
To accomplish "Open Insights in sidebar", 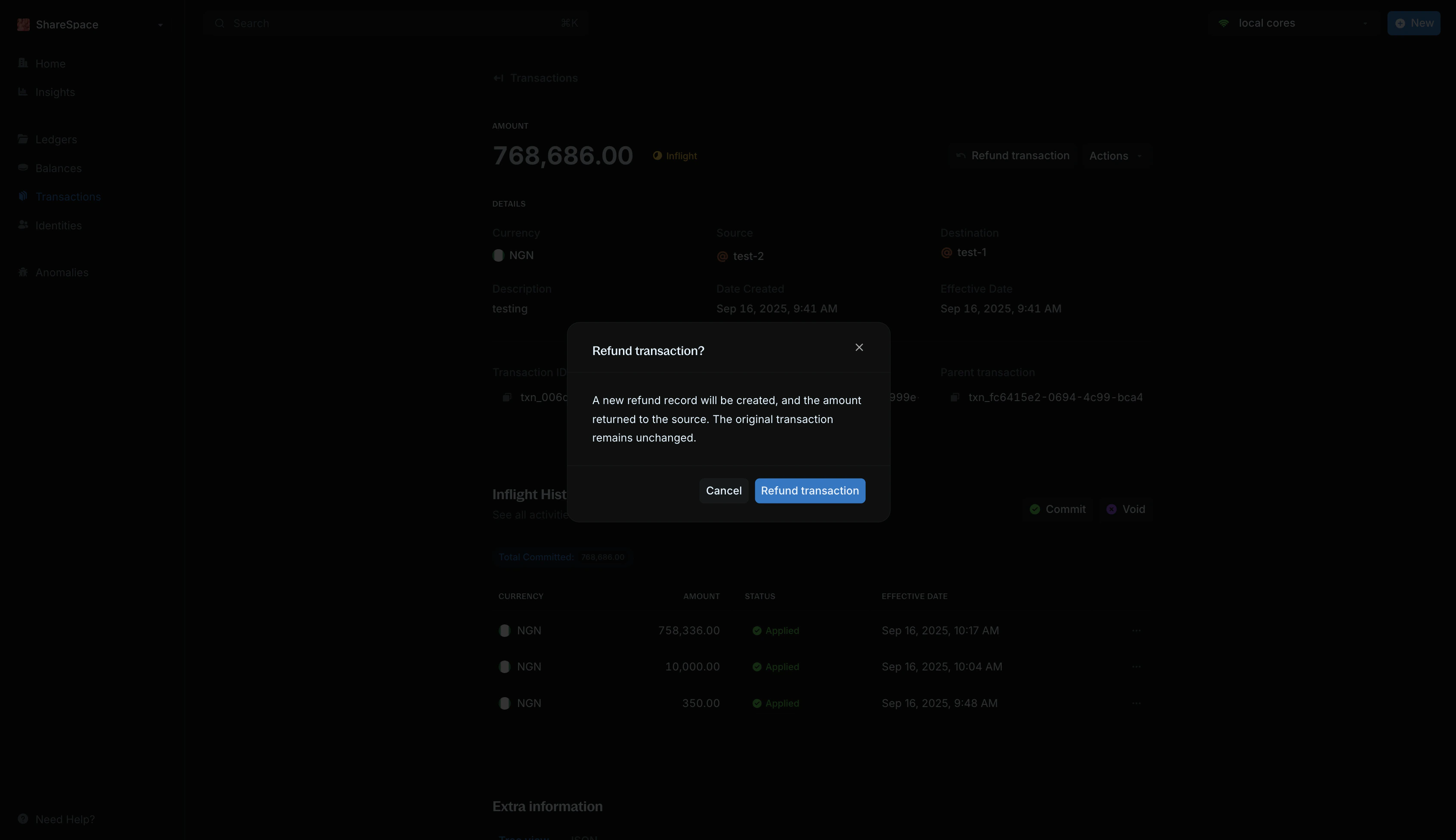I will (x=55, y=93).
